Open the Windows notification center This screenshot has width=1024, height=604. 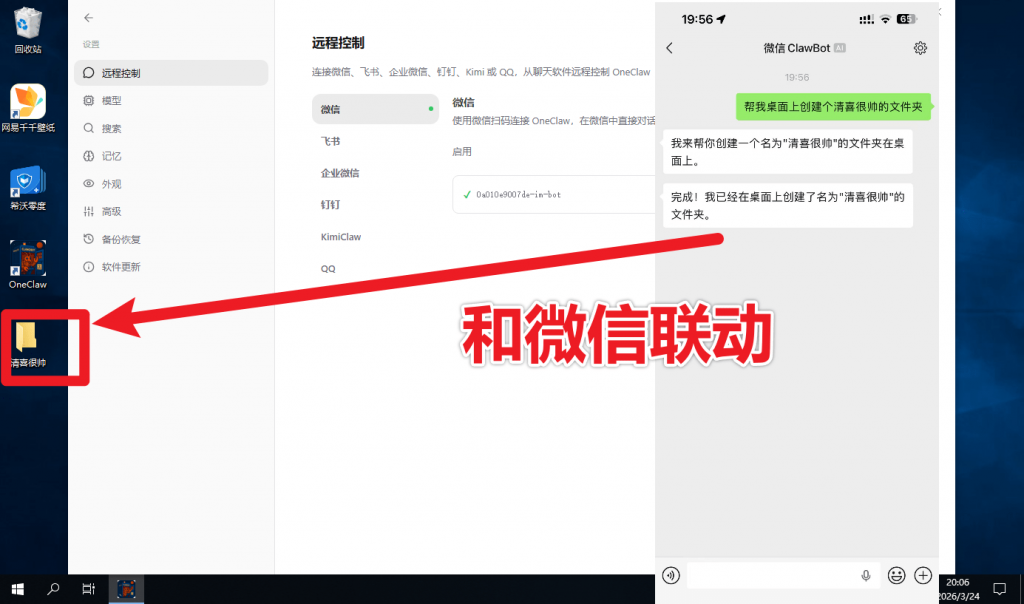click(999, 589)
